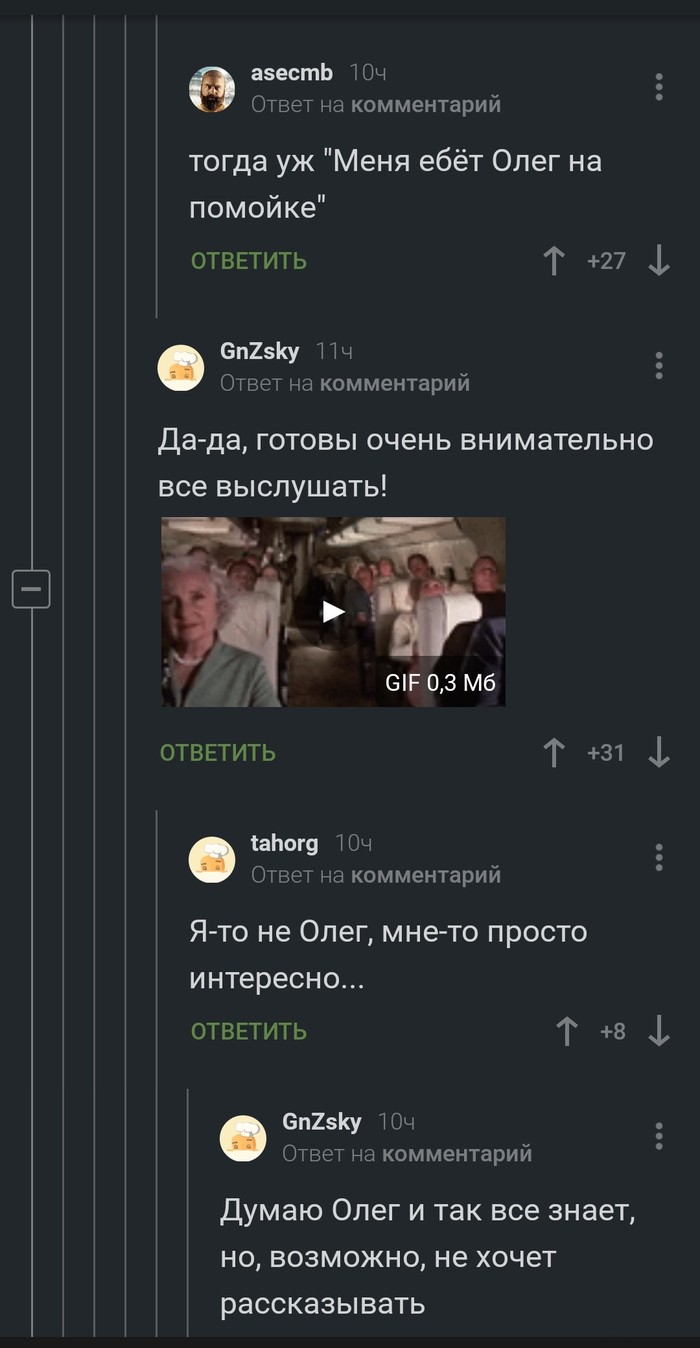Viewport: 700px width, 1348px height.
Task: Open GnZsky avatar on the 11ч comment
Action: click(x=181, y=367)
